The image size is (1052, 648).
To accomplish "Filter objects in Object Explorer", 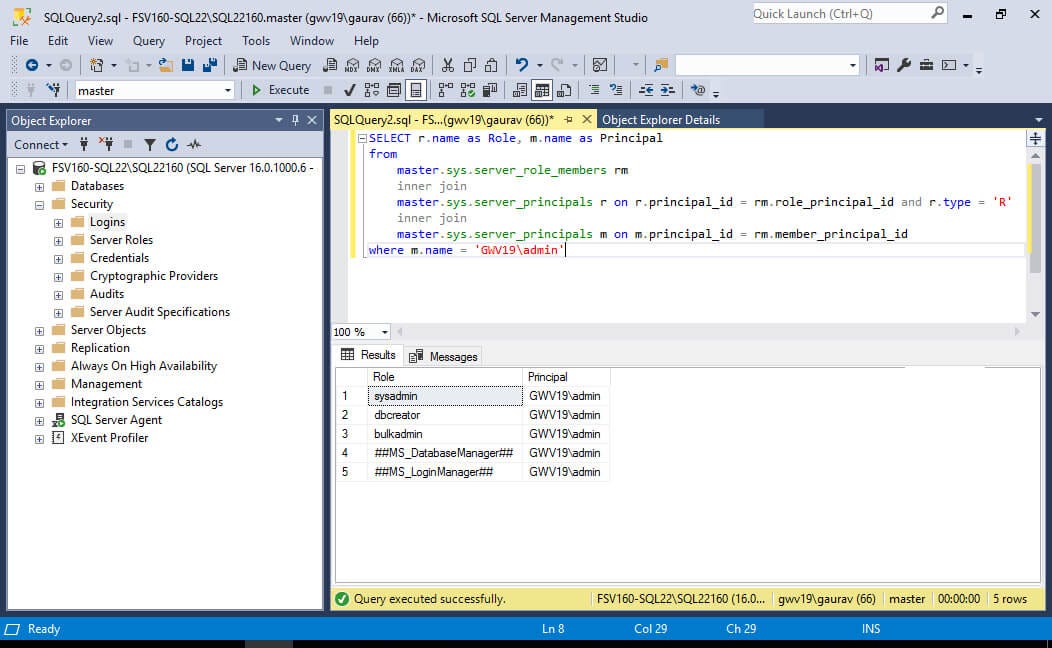I will click(x=150, y=144).
